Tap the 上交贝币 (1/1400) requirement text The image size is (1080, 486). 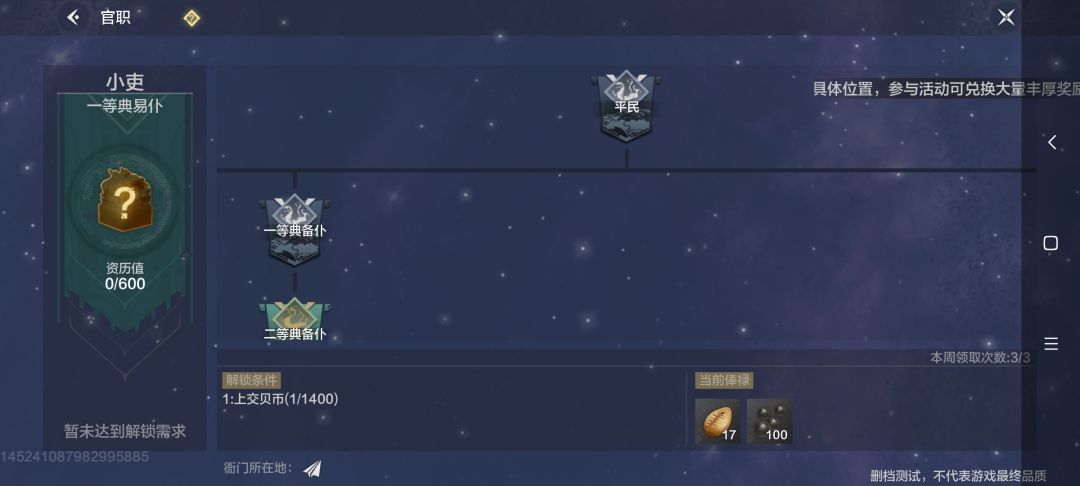280,399
